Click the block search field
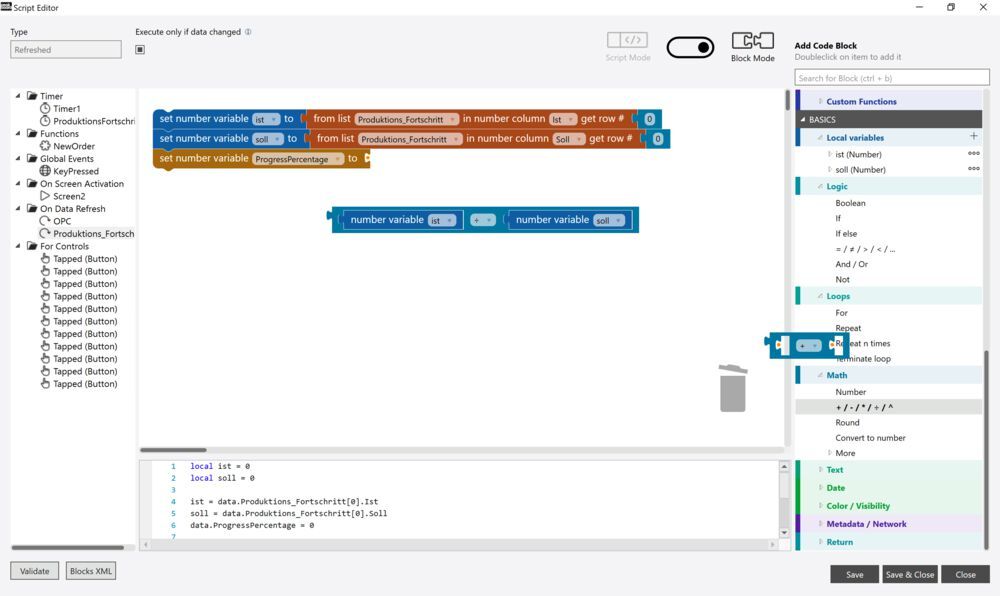 tap(889, 77)
